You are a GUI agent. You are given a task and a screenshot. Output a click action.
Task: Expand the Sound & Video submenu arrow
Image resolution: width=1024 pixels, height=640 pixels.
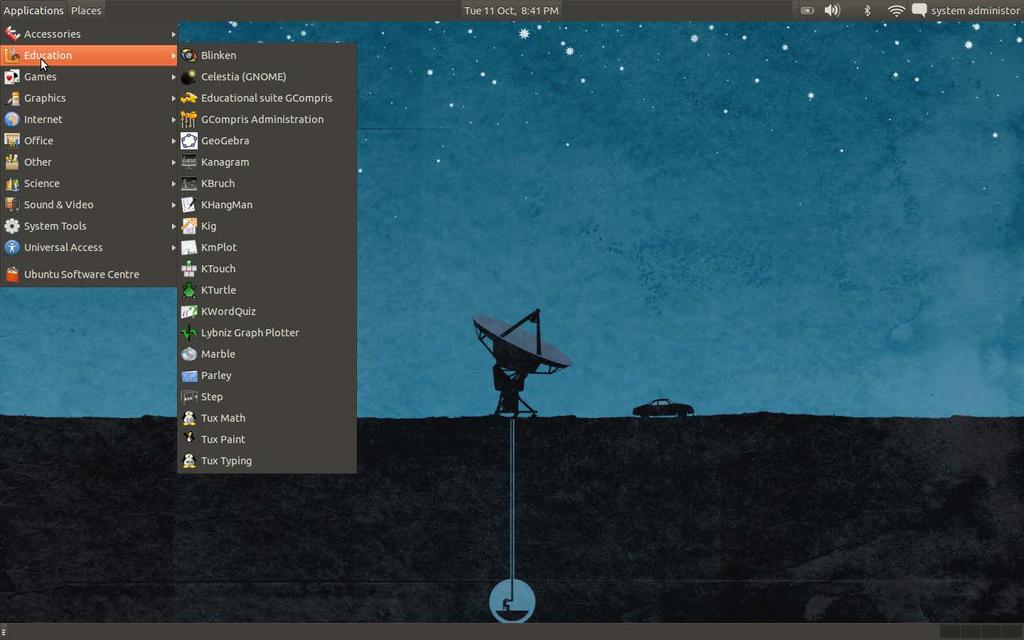pyautogui.click(x=174, y=205)
